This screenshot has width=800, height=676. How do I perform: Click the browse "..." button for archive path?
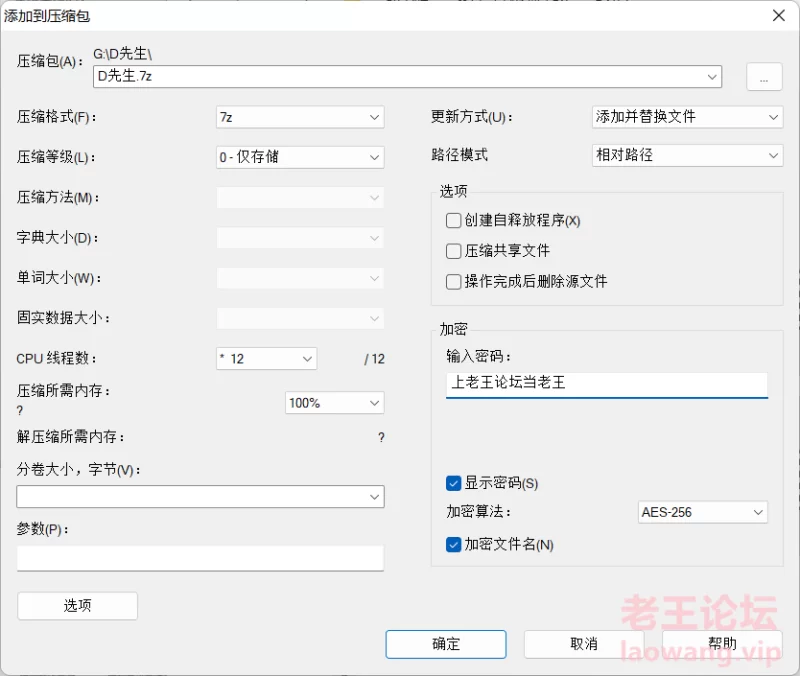click(764, 77)
